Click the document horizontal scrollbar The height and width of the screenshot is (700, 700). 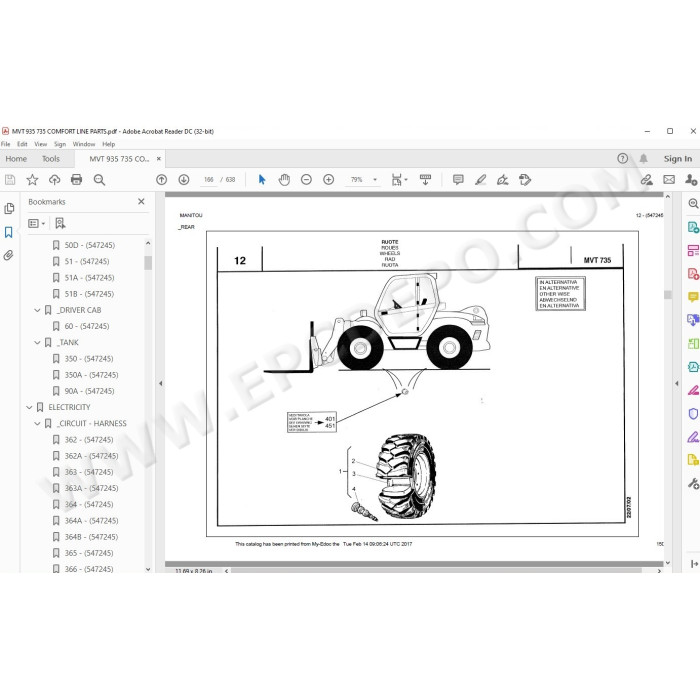pos(436,571)
